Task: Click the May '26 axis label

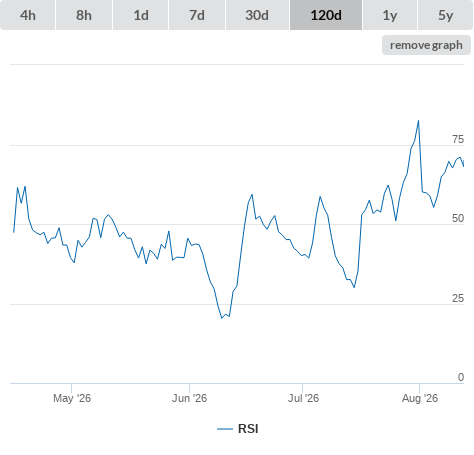Action: coord(72,398)
